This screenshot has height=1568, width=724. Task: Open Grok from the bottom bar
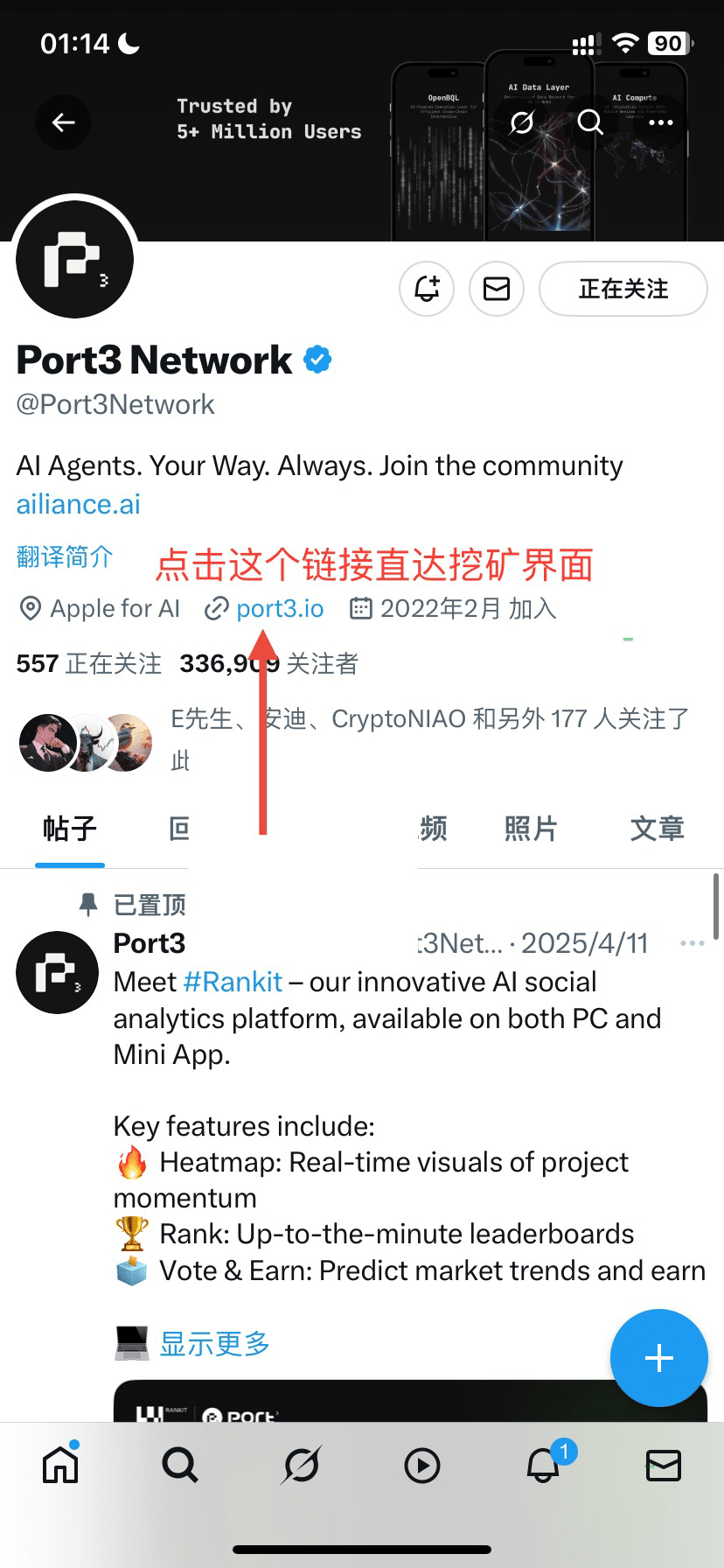(x=302, y=1465)
